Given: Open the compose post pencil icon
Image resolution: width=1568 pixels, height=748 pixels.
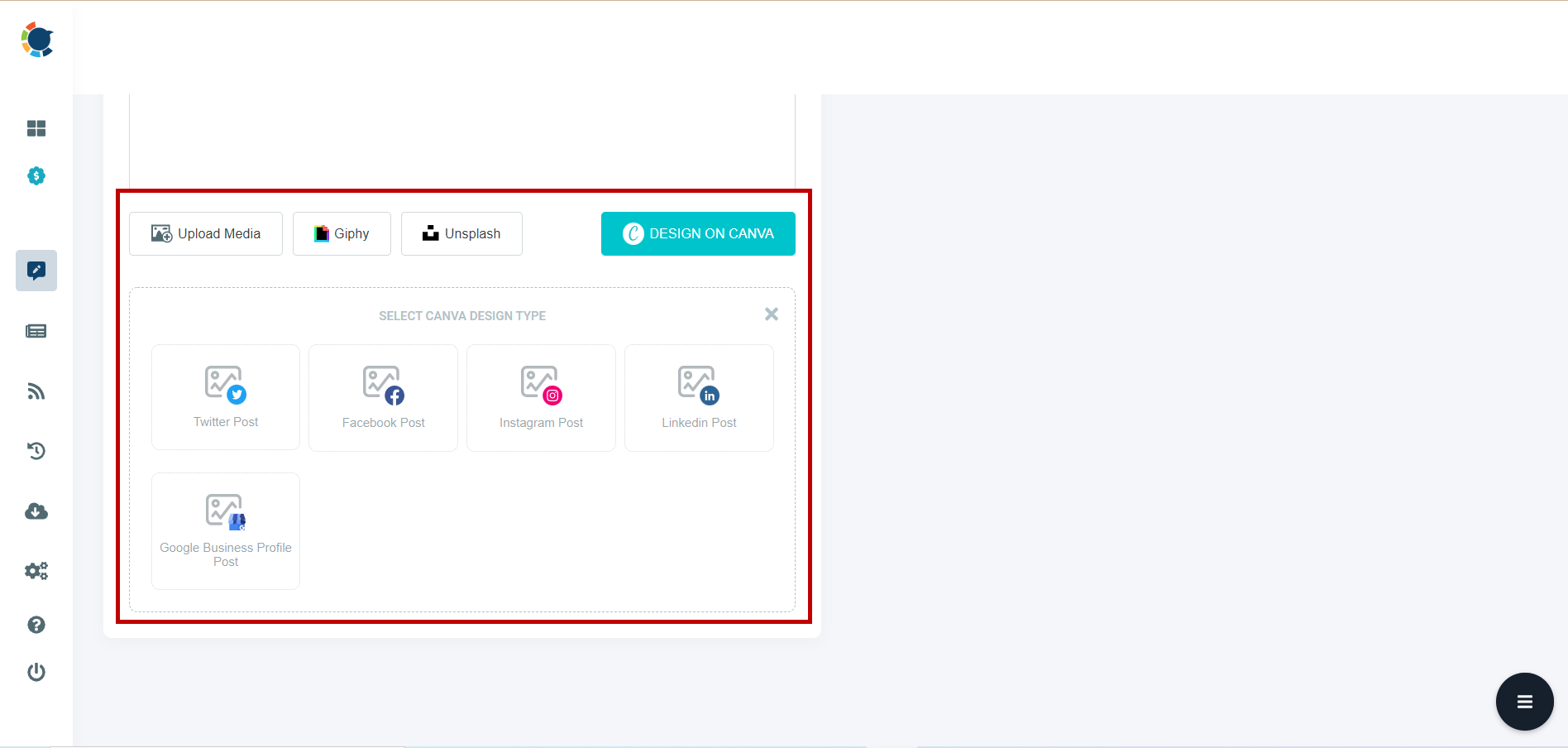Looking at the screenshot, I should (36, 270).
